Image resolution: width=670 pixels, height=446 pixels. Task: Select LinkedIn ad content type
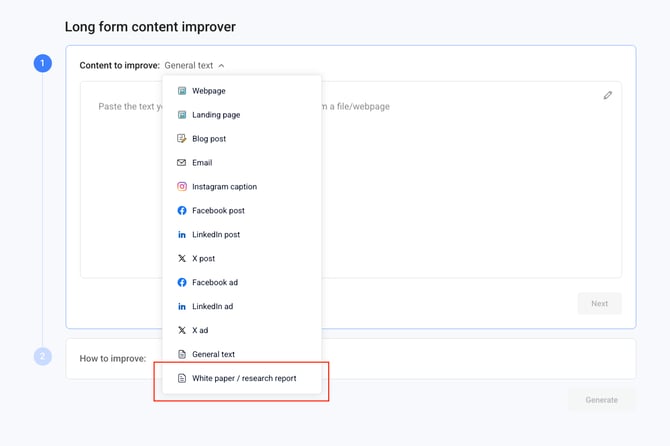coord(212,307)
